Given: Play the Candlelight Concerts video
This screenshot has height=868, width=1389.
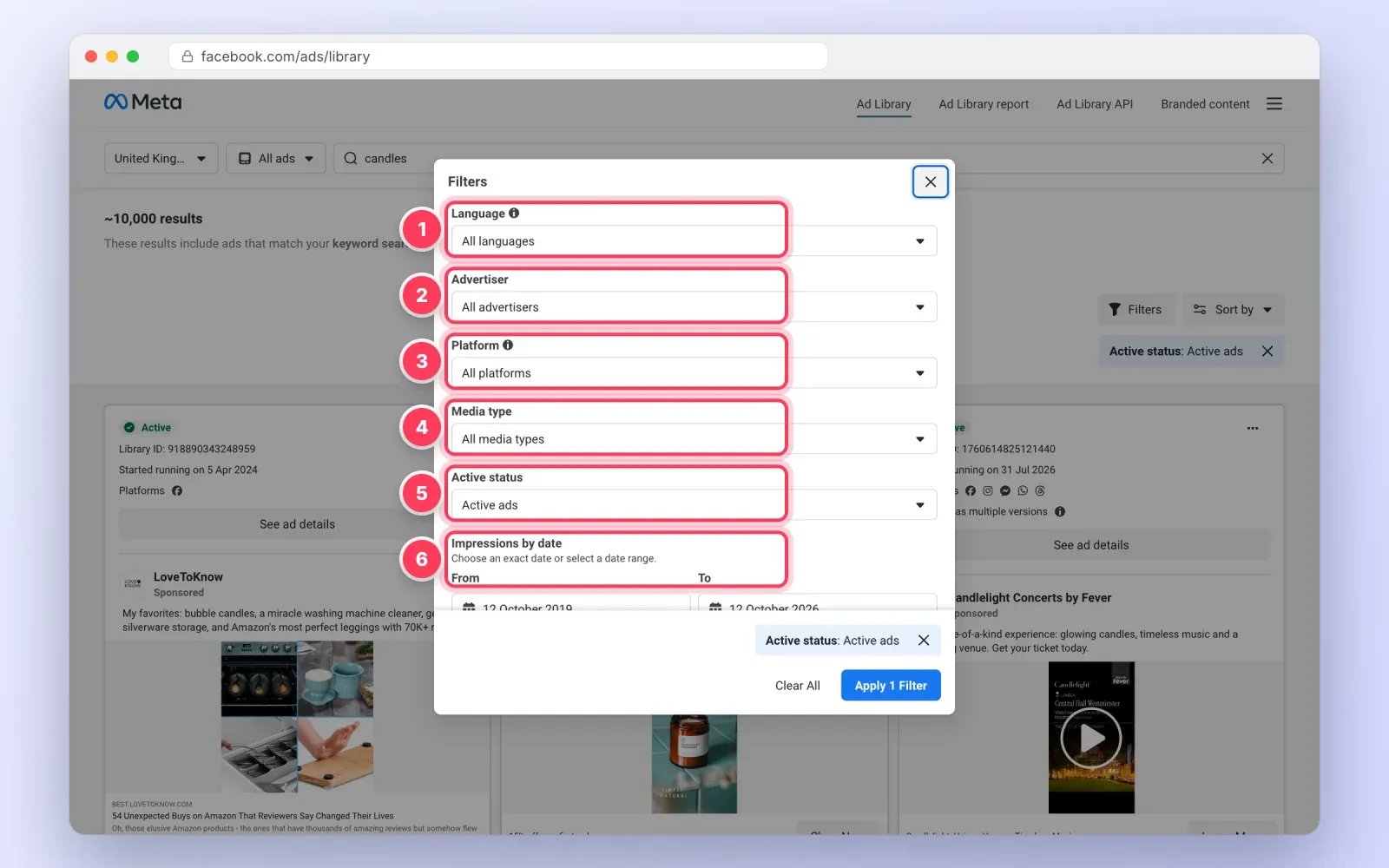Looking at the screenshot, I should point(1091,739).
